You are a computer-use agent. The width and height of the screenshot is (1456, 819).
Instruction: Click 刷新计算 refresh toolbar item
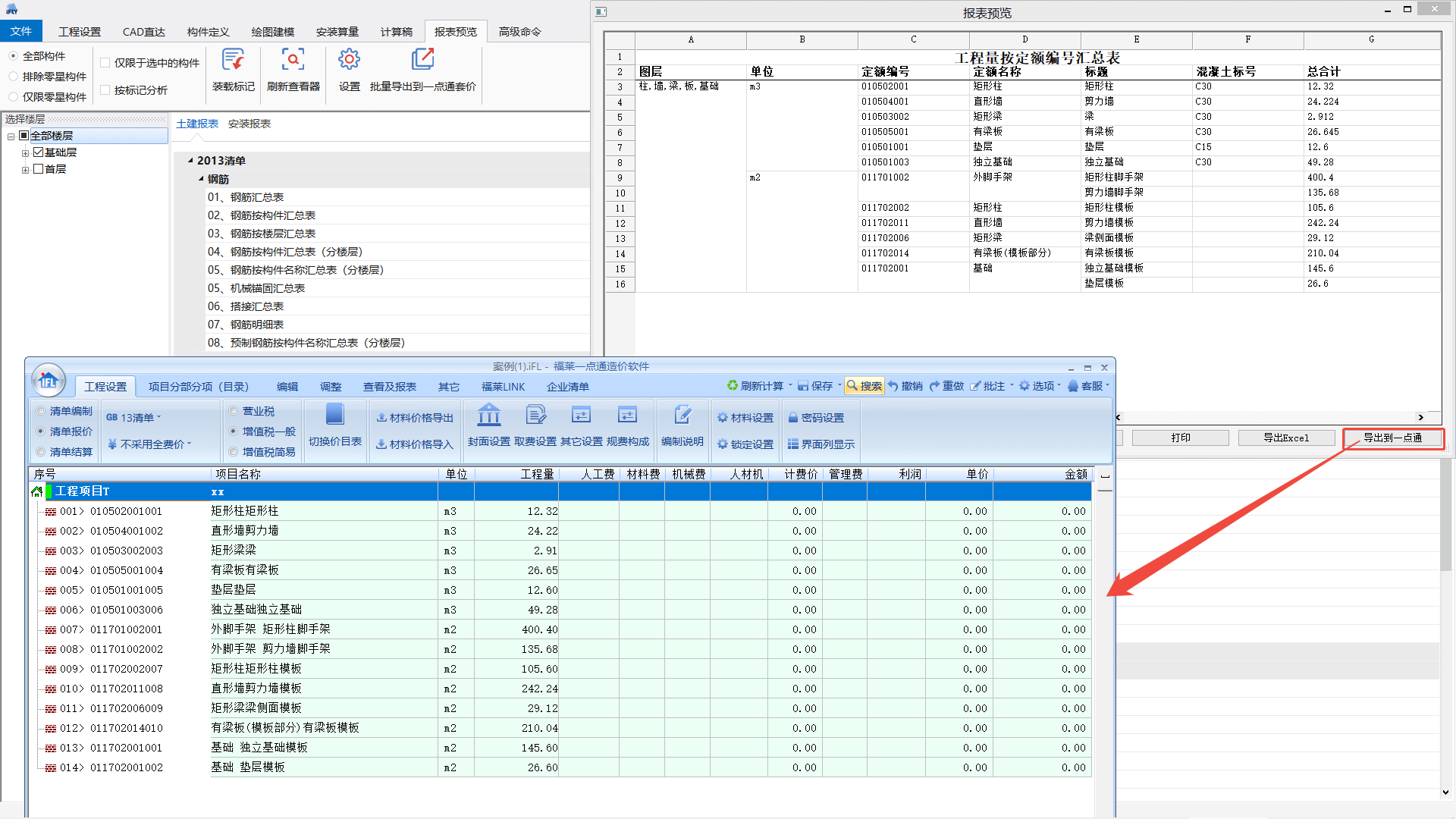pyautogui.click(x=756, y=386)
